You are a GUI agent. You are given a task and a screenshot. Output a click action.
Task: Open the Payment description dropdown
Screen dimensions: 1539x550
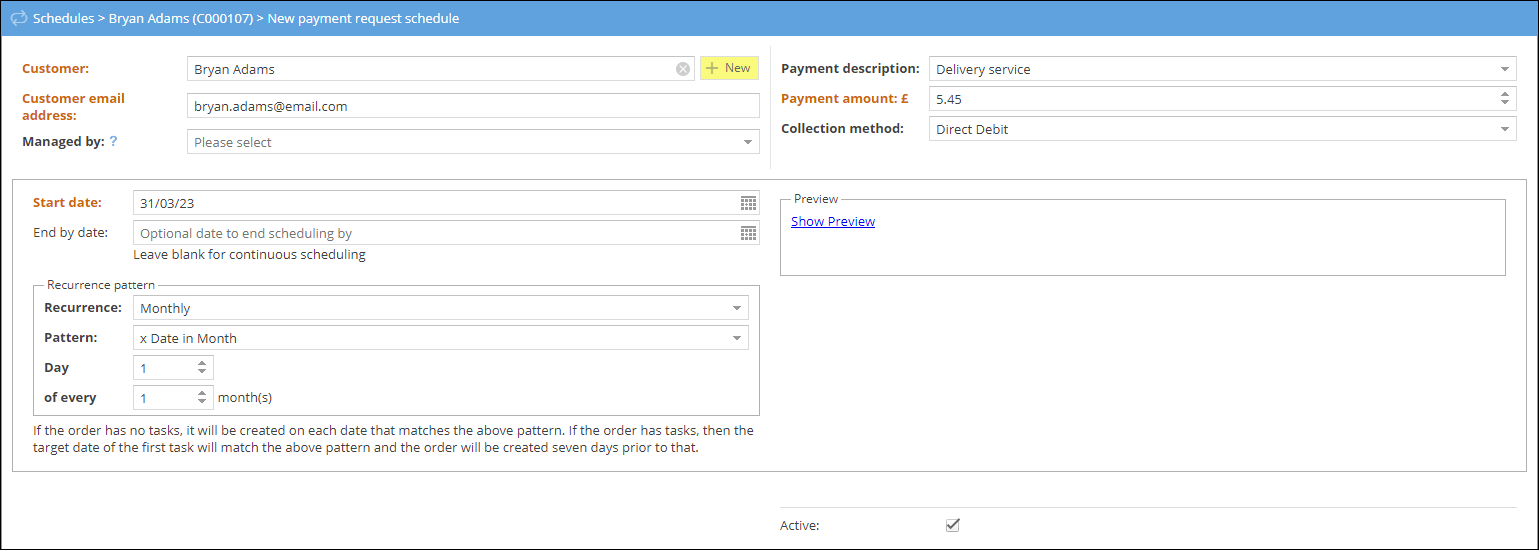point(1505,70)
